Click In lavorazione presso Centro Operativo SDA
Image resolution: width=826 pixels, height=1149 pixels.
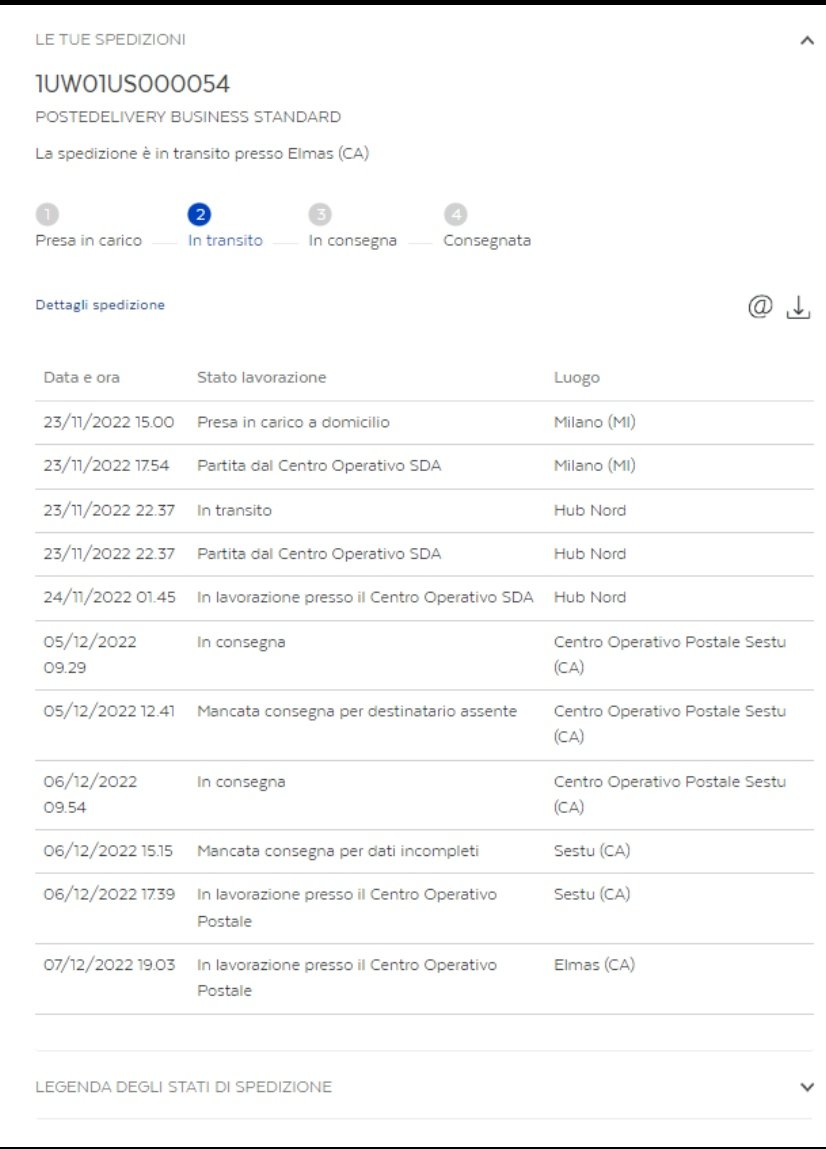point(365,597)
